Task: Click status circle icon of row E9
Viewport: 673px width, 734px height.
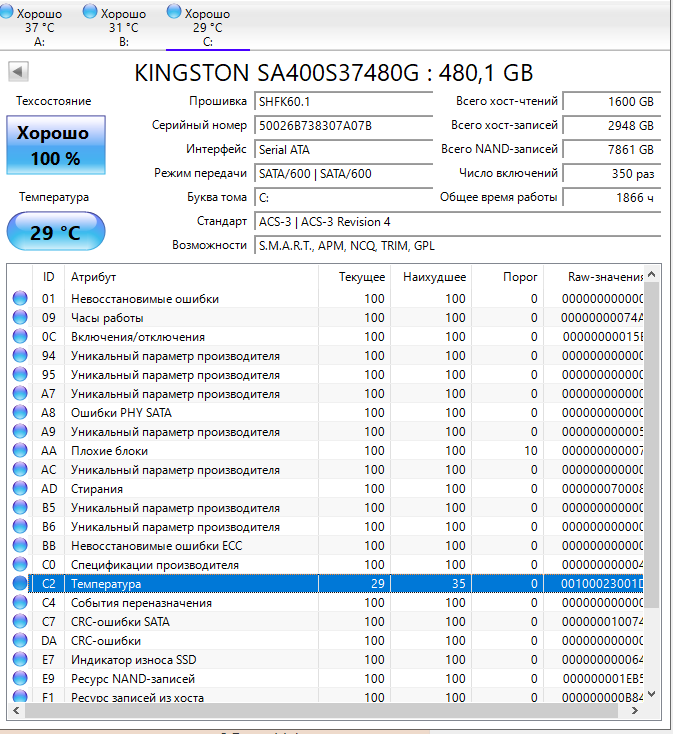Action: (20, 678)
